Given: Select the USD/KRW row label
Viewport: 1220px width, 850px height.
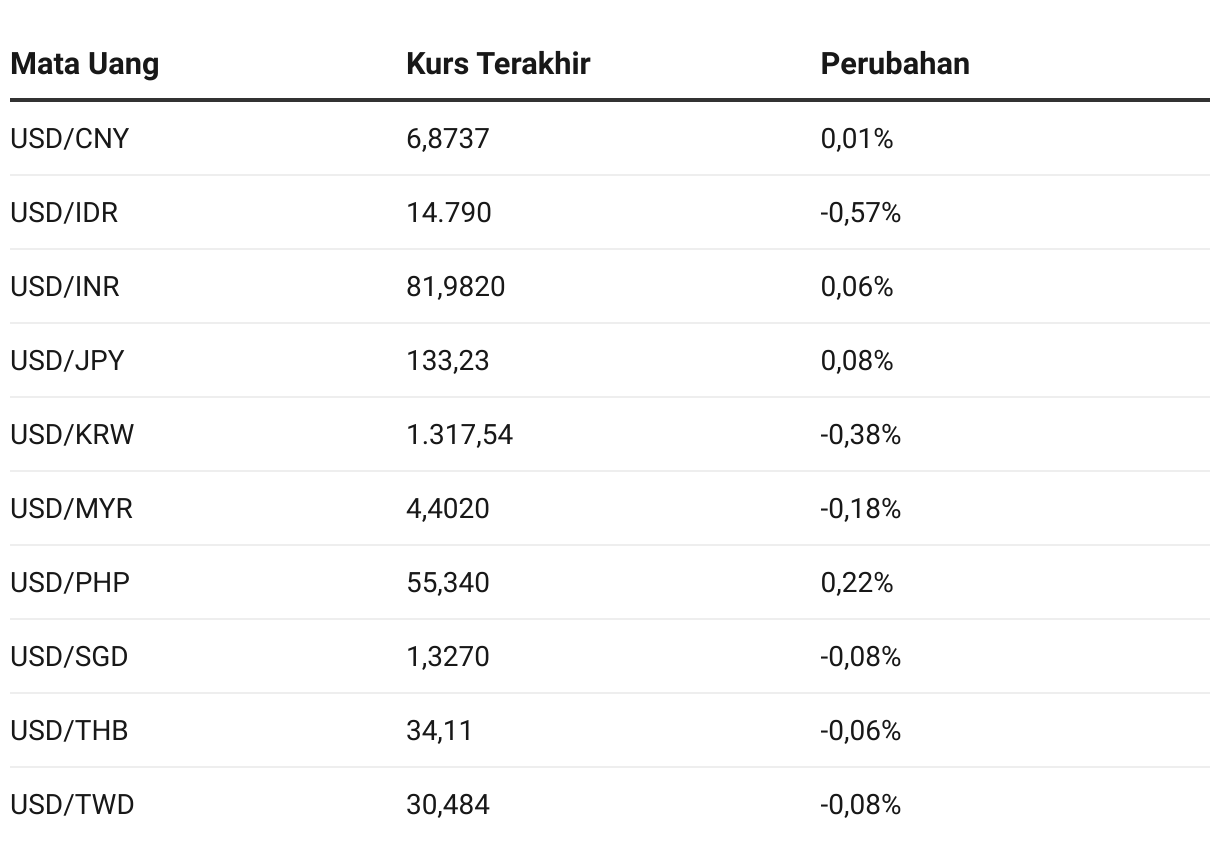Looking at the screenshot, I should 72,434.
